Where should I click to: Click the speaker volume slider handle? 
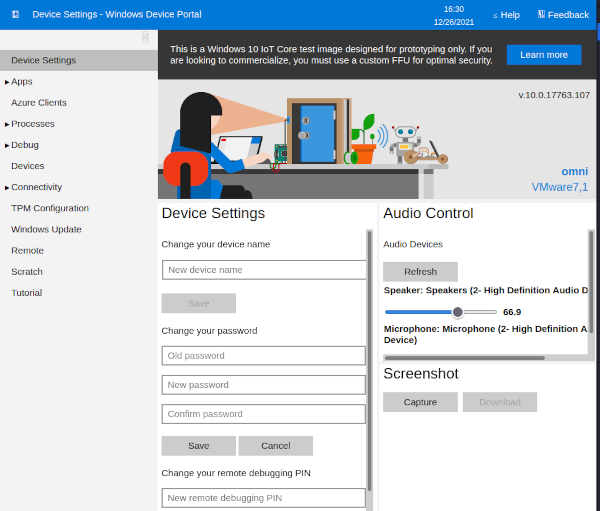(457, 312)
